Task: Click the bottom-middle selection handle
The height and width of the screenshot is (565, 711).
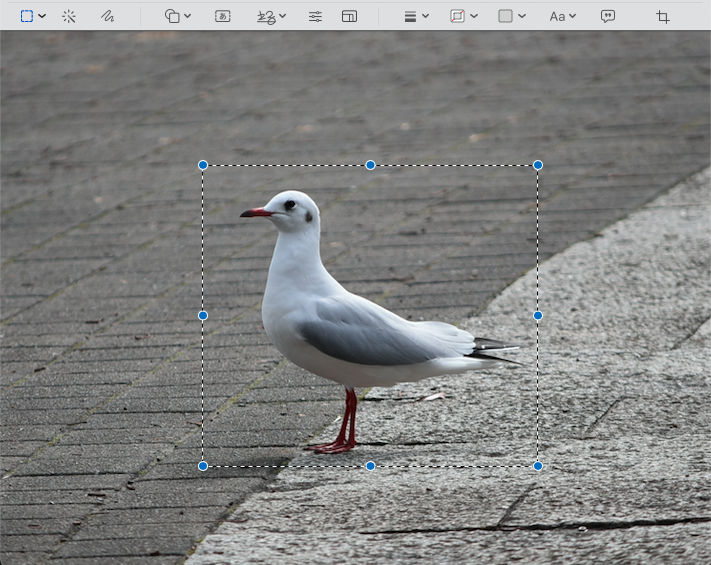Action: 370,466
